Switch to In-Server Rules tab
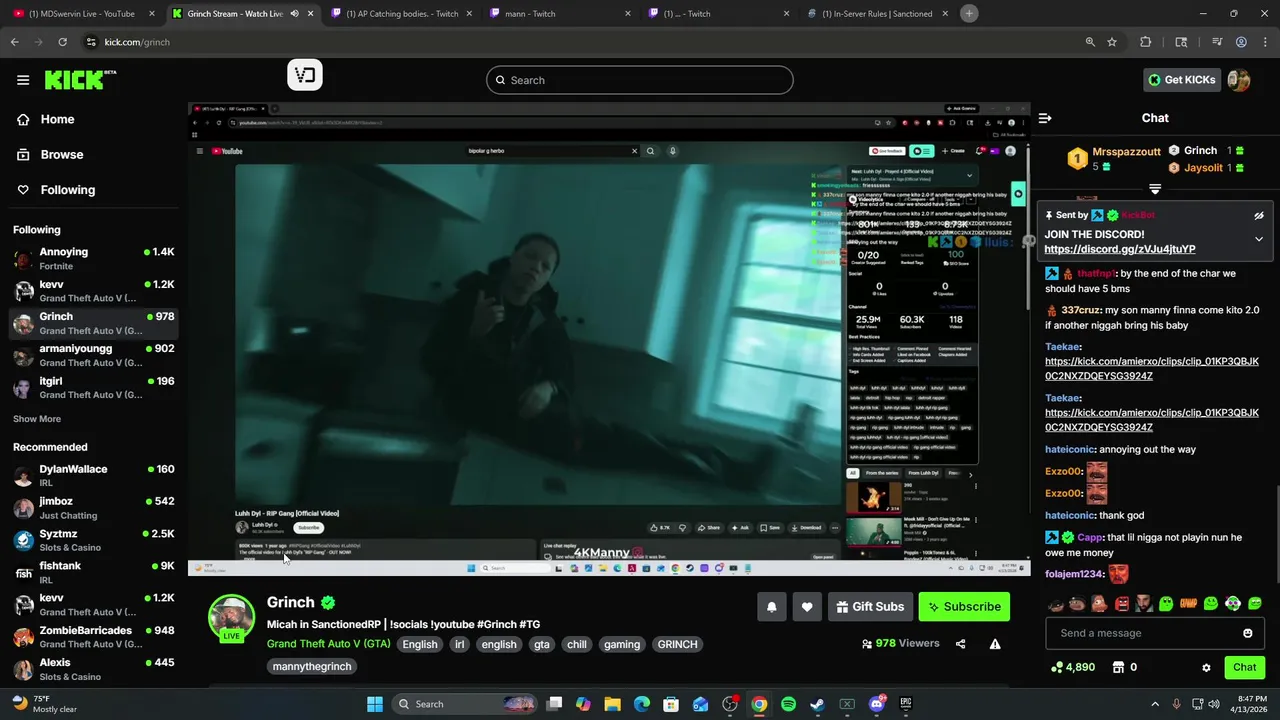Image resolution: width=1280 pixels, height=720 pixels. coord(875,14)
